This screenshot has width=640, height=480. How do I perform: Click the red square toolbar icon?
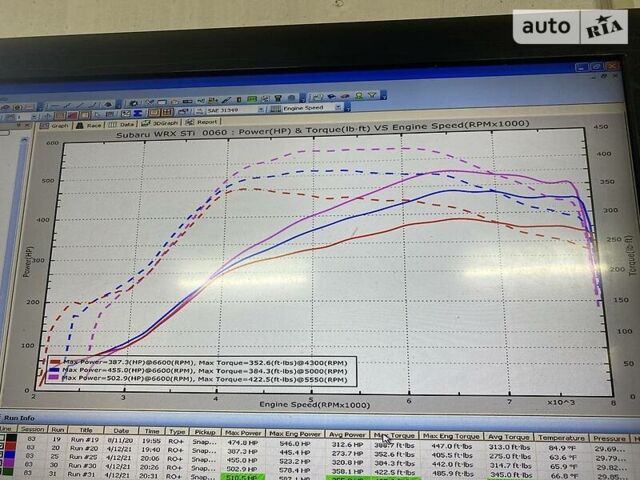pos(72,115)
